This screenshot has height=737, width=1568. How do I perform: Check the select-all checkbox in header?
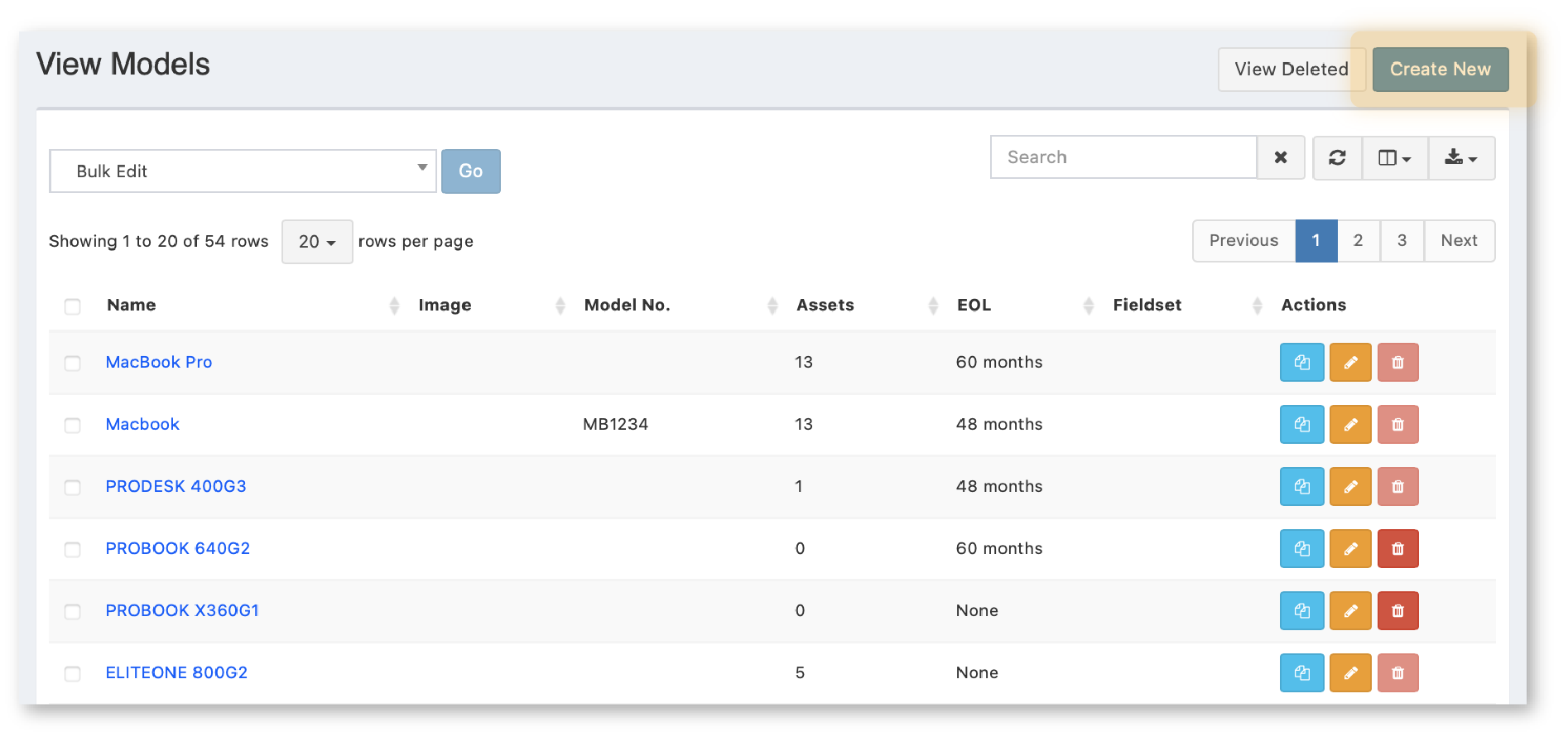coord(73,306)
